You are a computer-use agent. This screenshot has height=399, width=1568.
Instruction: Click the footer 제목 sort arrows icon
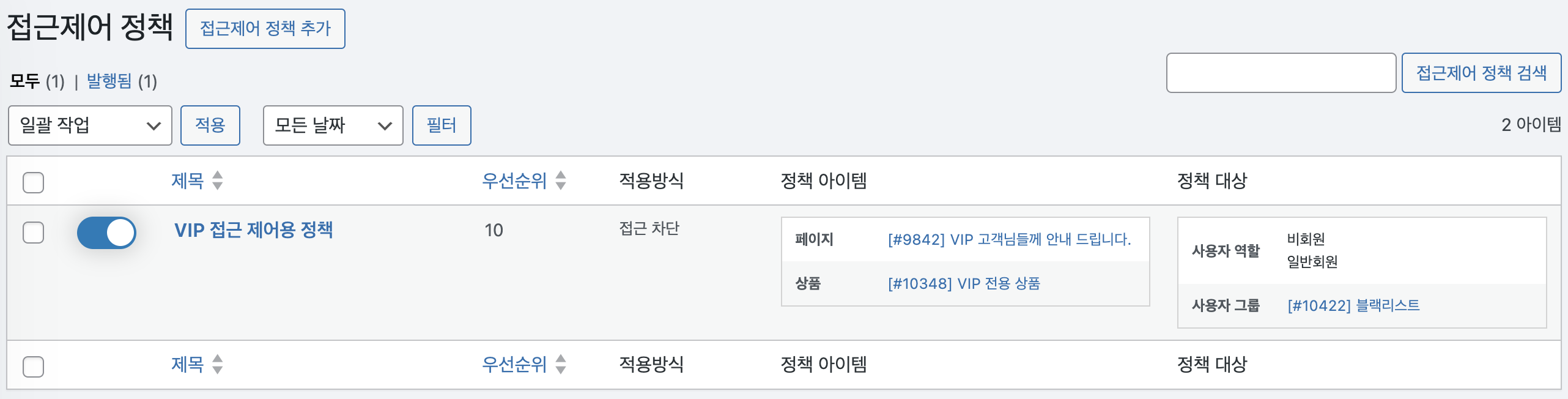click(217, 364)
